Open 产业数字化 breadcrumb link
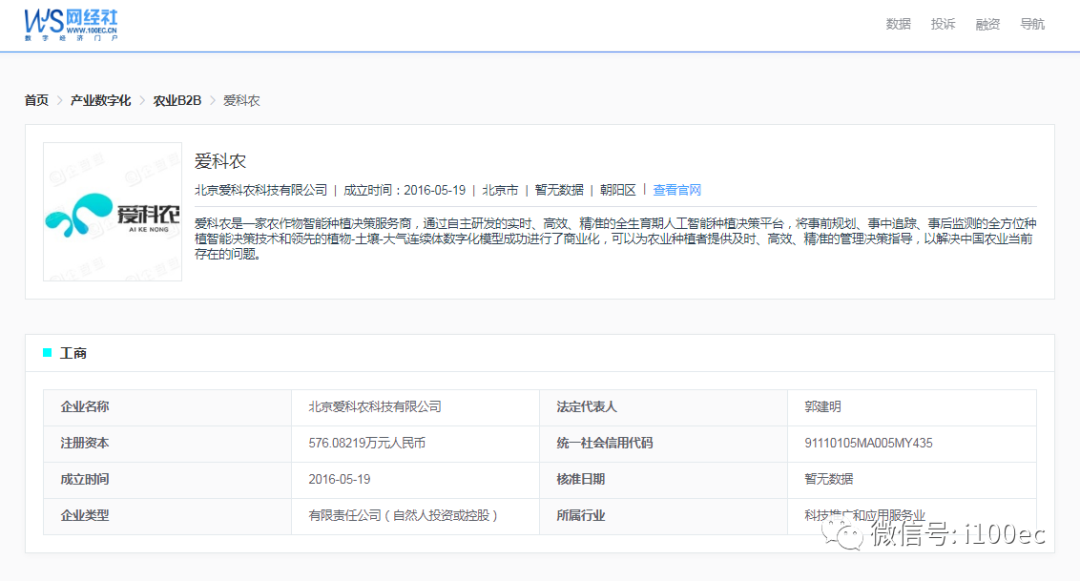The width and height of the screenshot is (1080, 581). tap(101, 101)
